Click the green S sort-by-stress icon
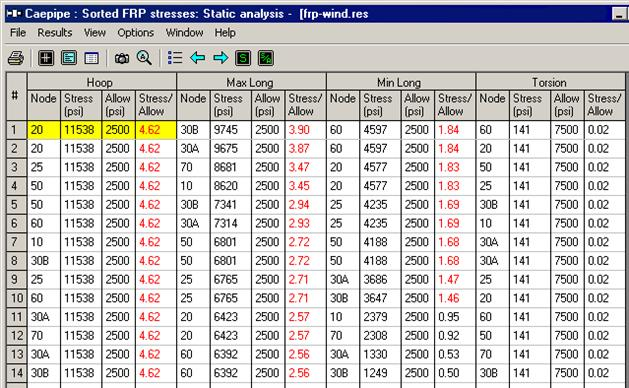629x388 pixels. (243, 58)
